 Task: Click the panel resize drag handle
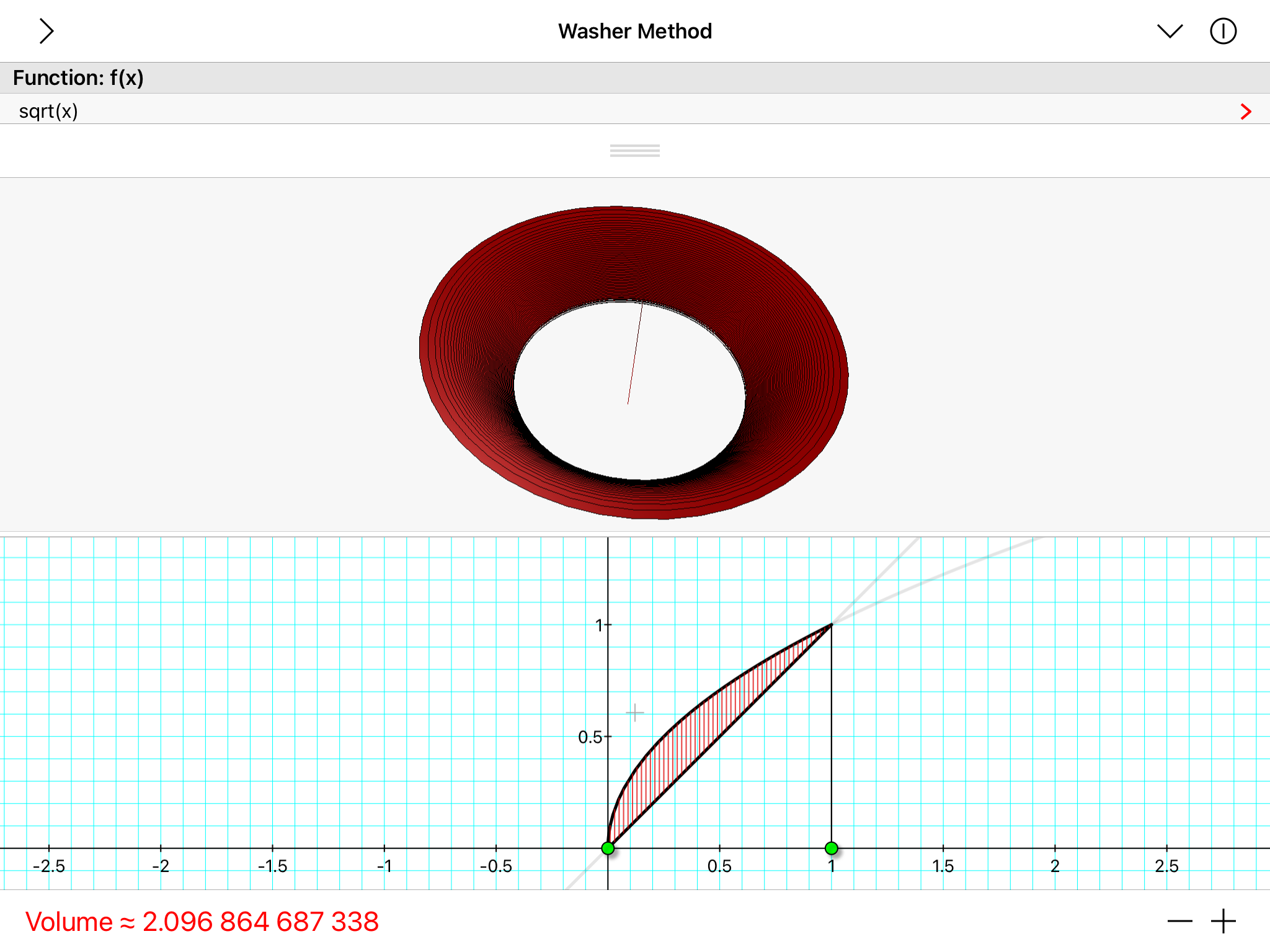[x=634, y=151]
